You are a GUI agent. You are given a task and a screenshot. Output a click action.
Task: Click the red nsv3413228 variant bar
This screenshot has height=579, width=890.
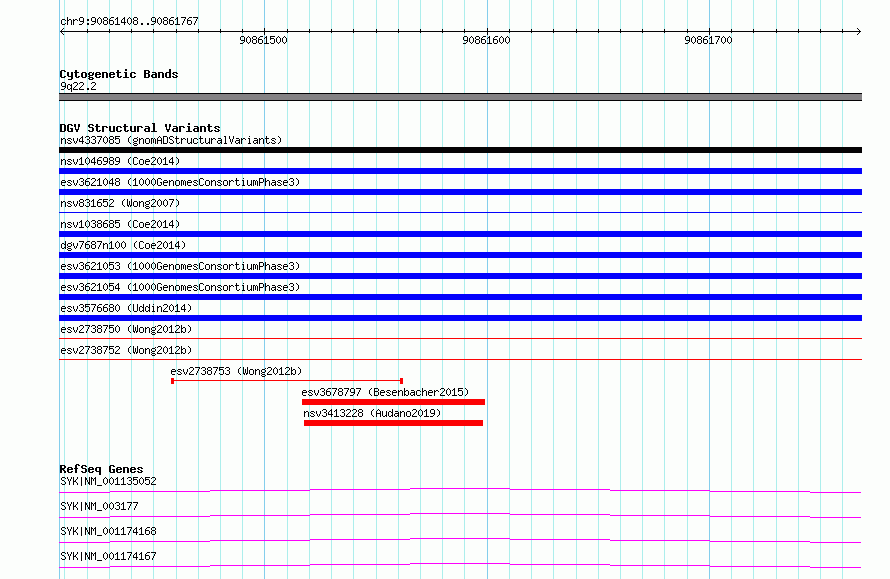coord(393,423)
